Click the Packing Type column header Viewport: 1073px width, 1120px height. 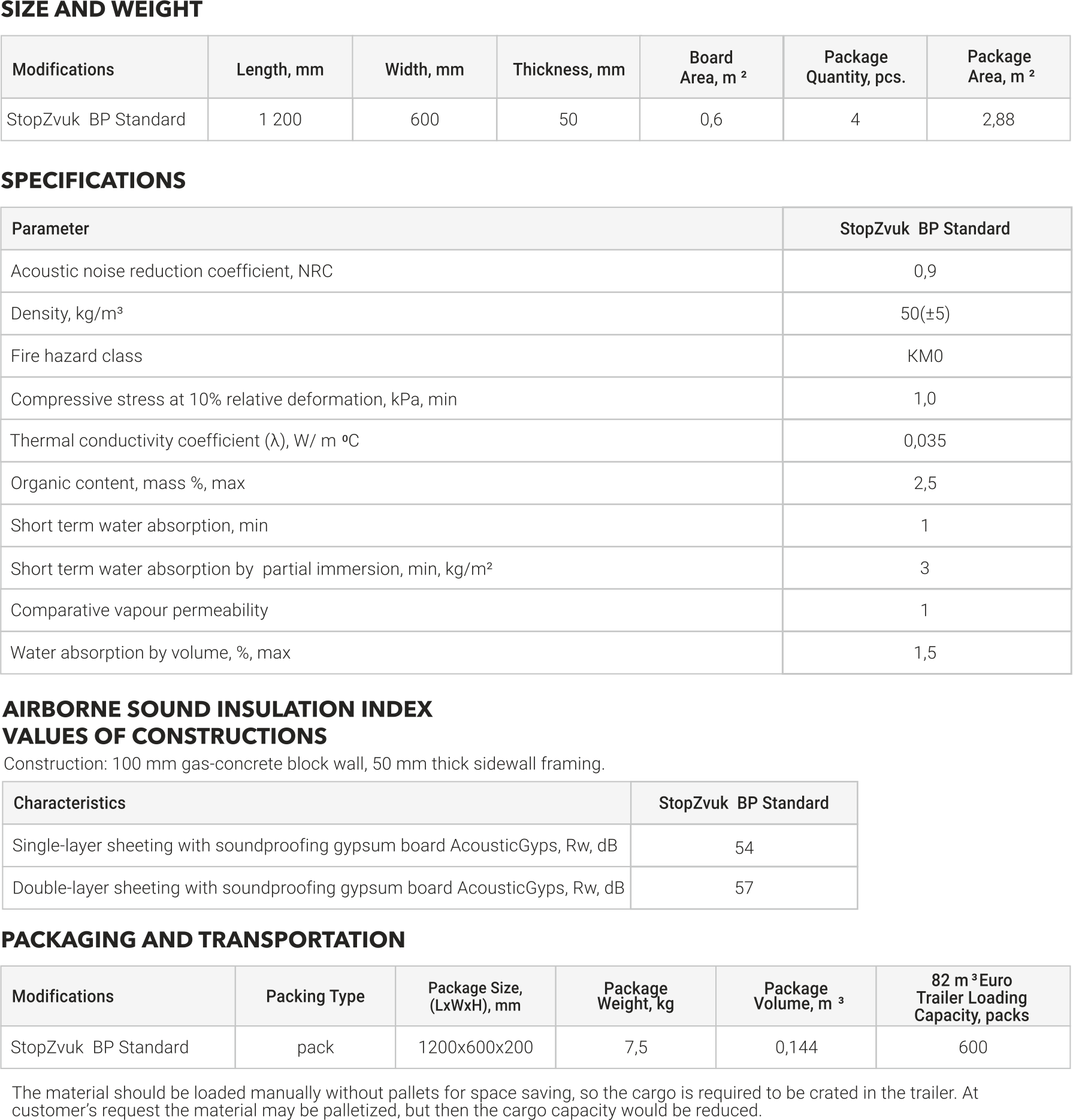pyautogui.click(x=315, y=996)
